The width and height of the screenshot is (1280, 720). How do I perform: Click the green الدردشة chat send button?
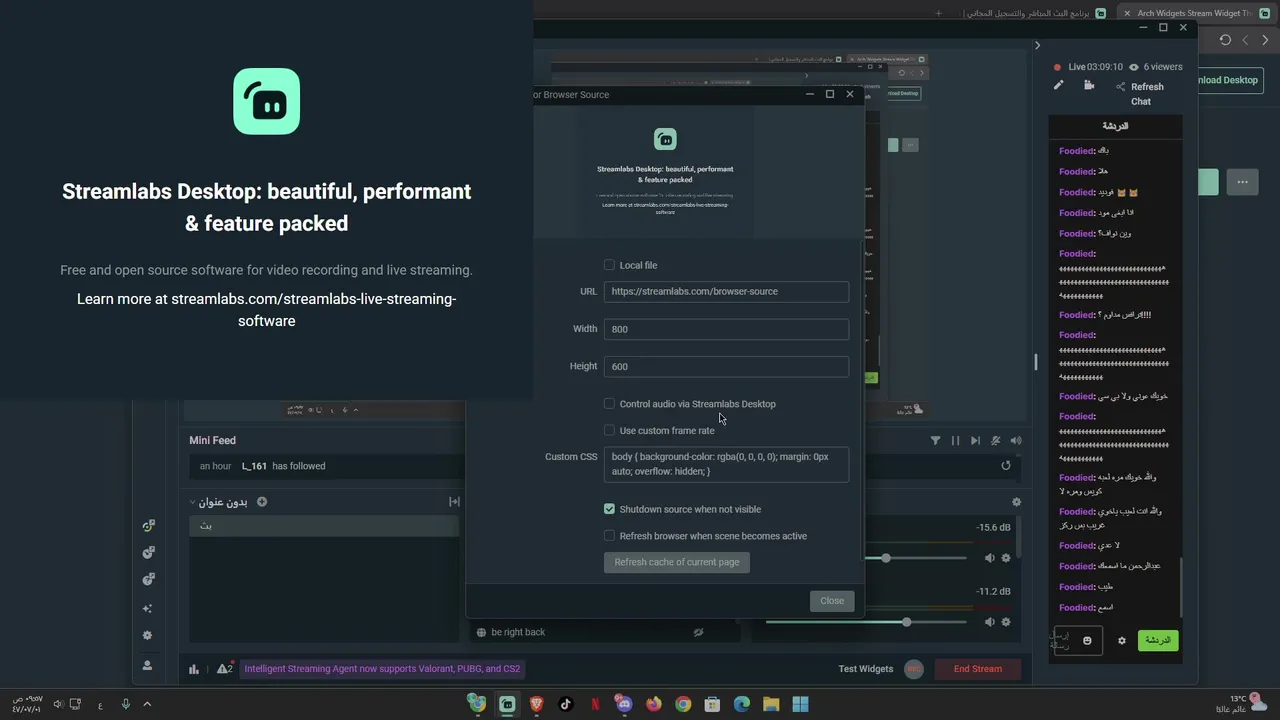[x=1158, y=640]
